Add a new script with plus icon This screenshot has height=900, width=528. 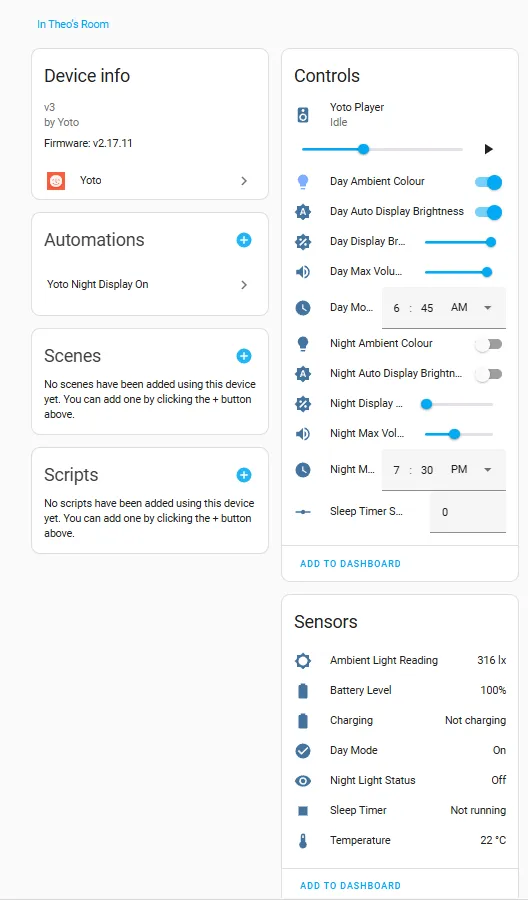(x=244, y=475)
